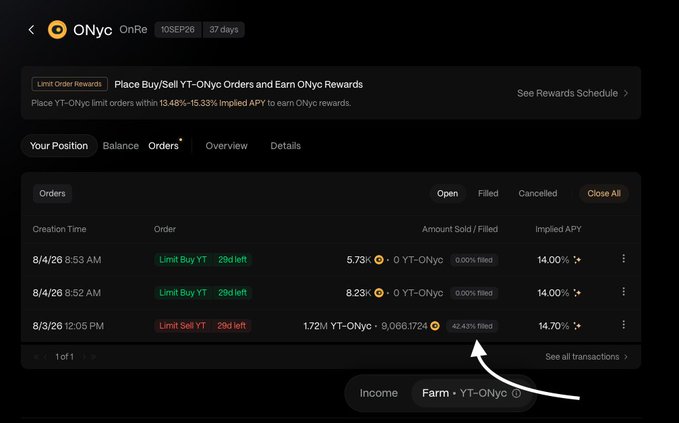This screenshot has width=679, height=423.
Task: Jump to first page in pagination
Action: [x=36, y=357]
